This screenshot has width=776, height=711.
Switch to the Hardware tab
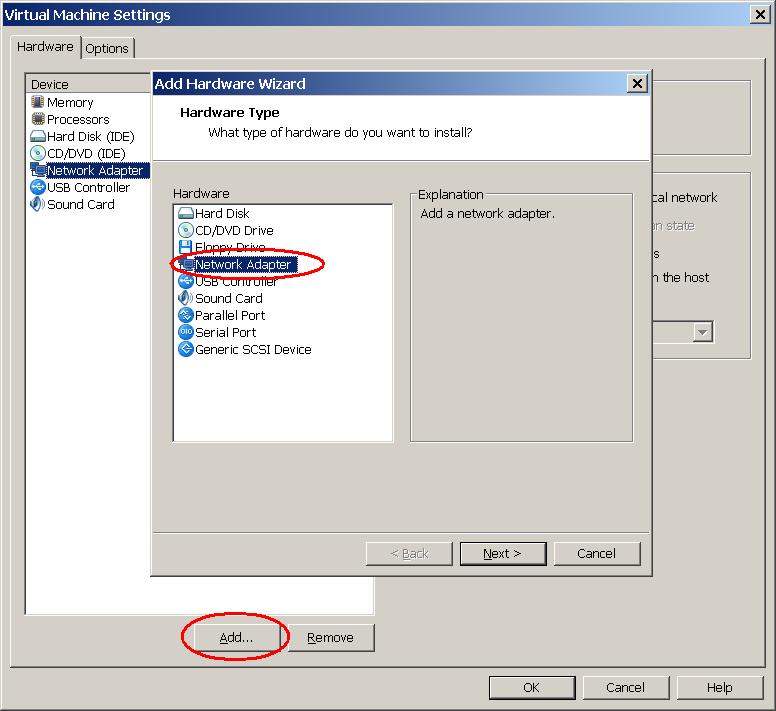[45, 47]
